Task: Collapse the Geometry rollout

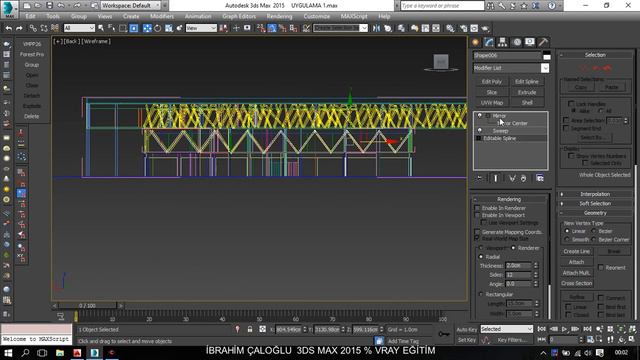Action: pos(595,213)
